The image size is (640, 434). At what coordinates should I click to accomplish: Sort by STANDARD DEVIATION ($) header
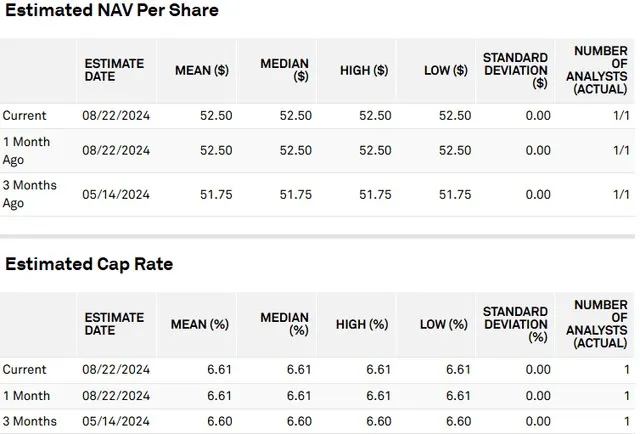tap(515, 71)
